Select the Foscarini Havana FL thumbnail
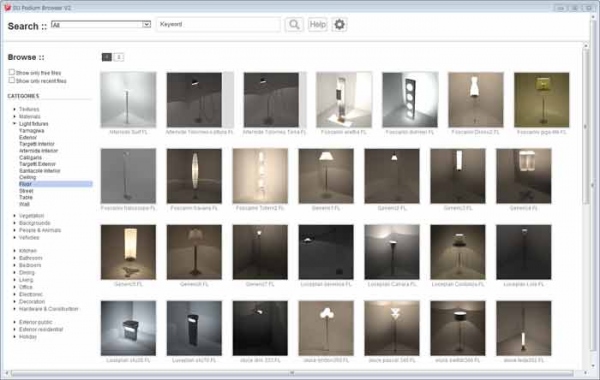Viewport: 600px width, 380px height. click(194, 176)
